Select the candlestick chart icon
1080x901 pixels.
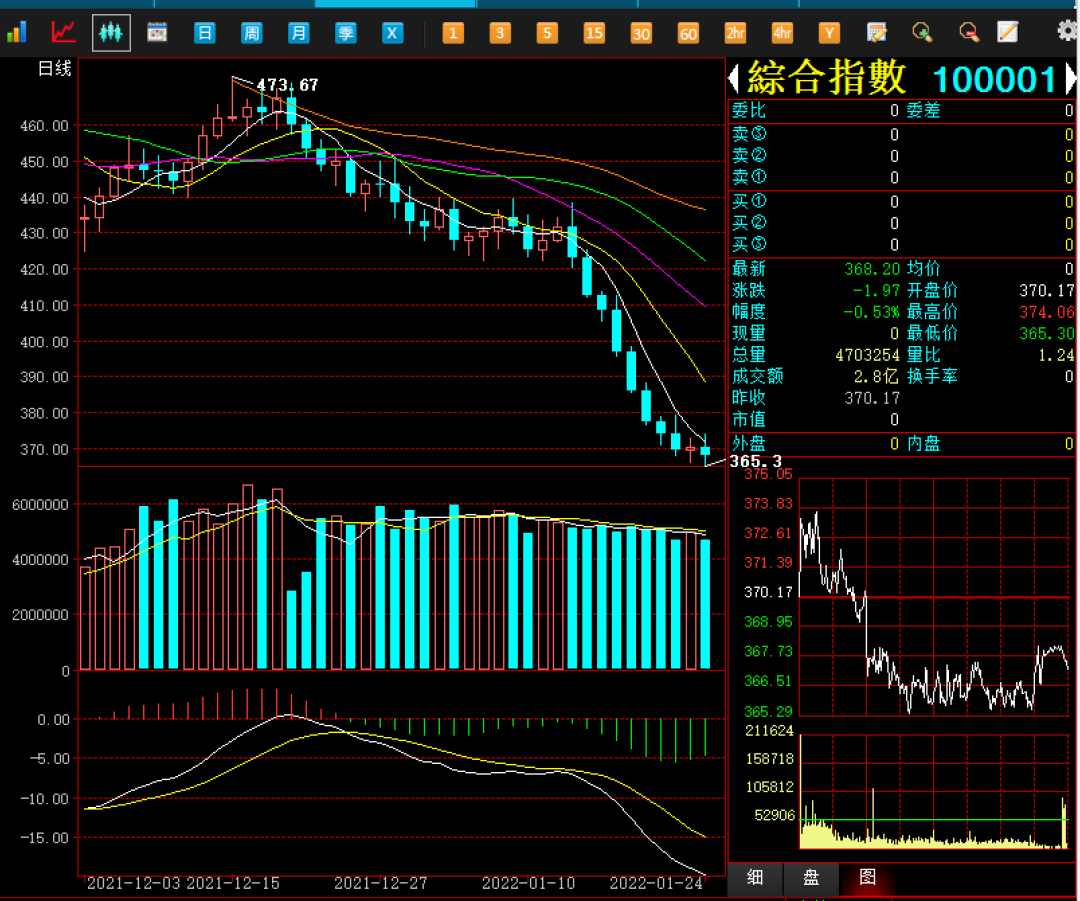click(111, 32)
